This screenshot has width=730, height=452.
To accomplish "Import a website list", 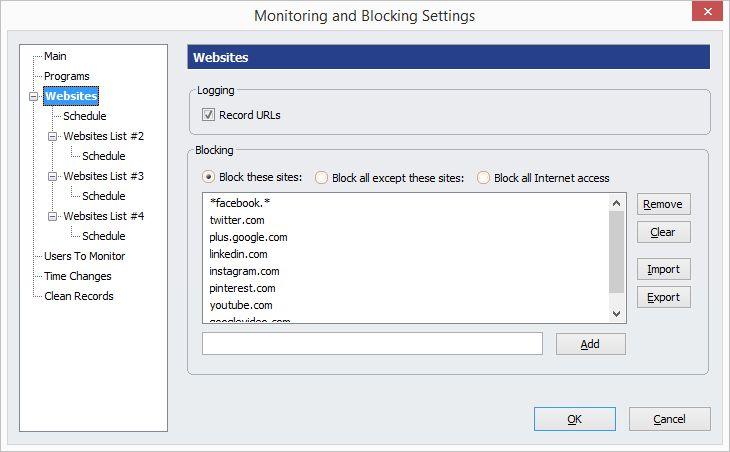I will [x=663, y=270].
